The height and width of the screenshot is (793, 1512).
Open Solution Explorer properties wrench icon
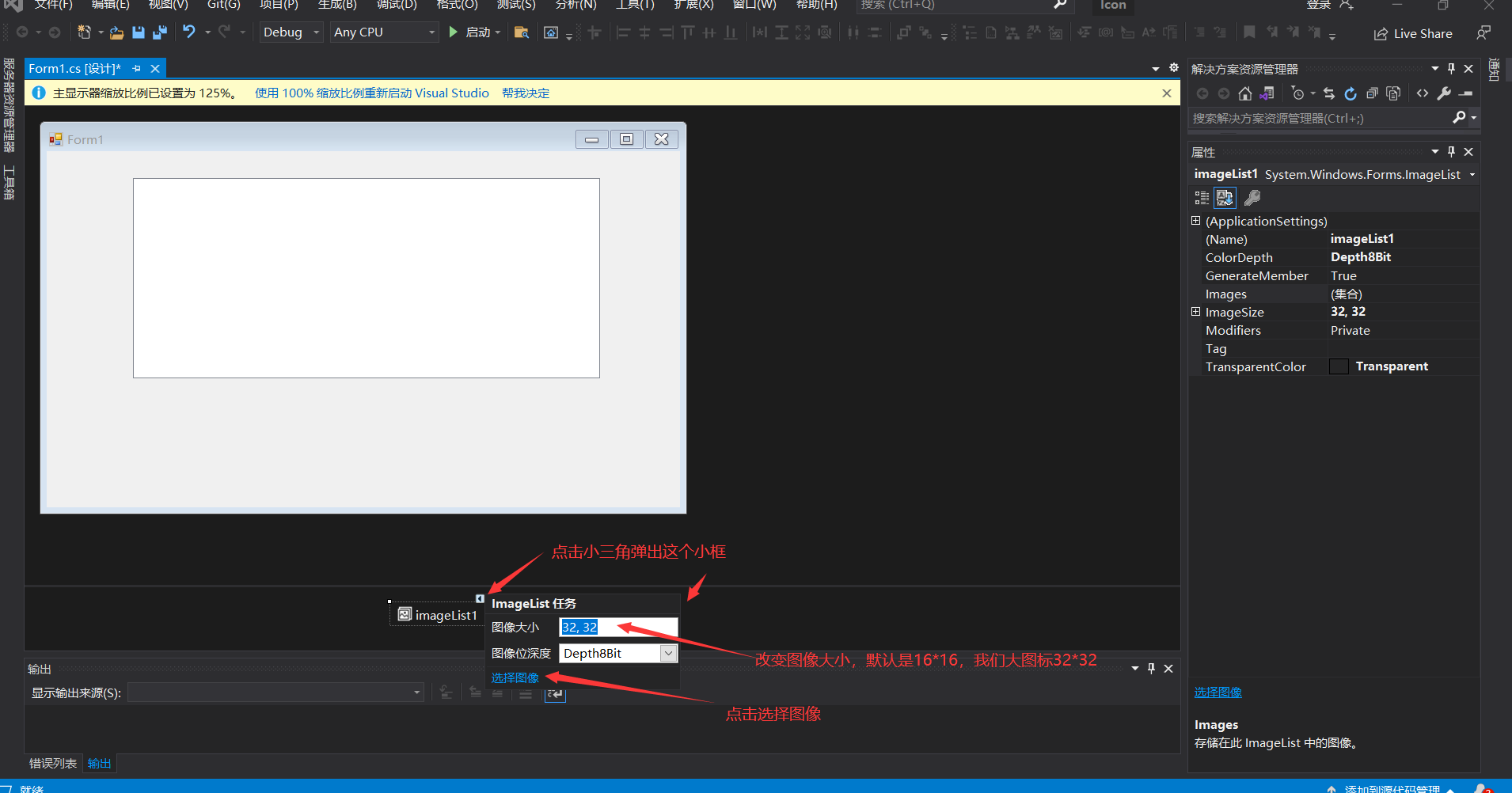point(1444,93)
